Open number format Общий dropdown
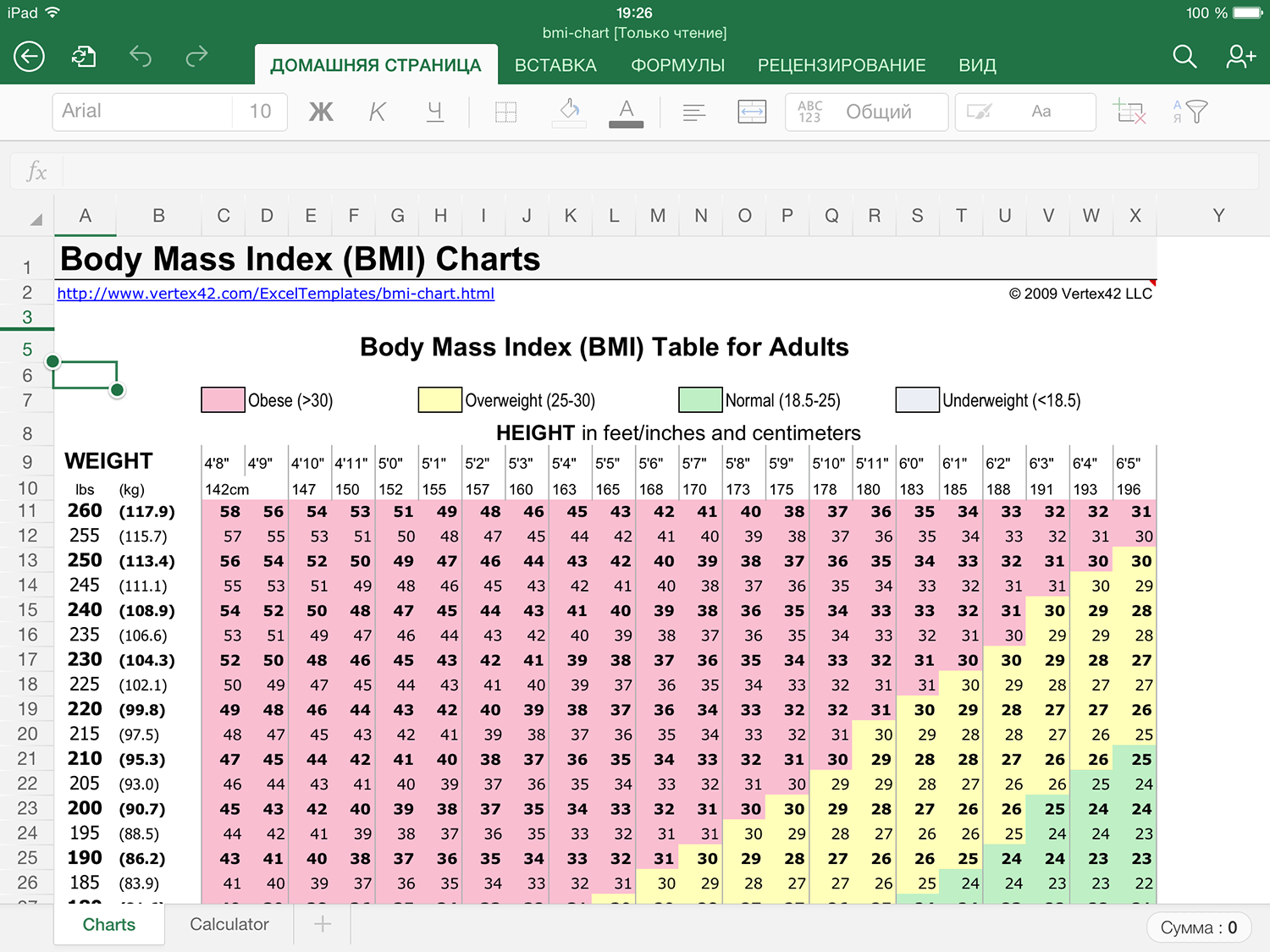 point(866,112)
